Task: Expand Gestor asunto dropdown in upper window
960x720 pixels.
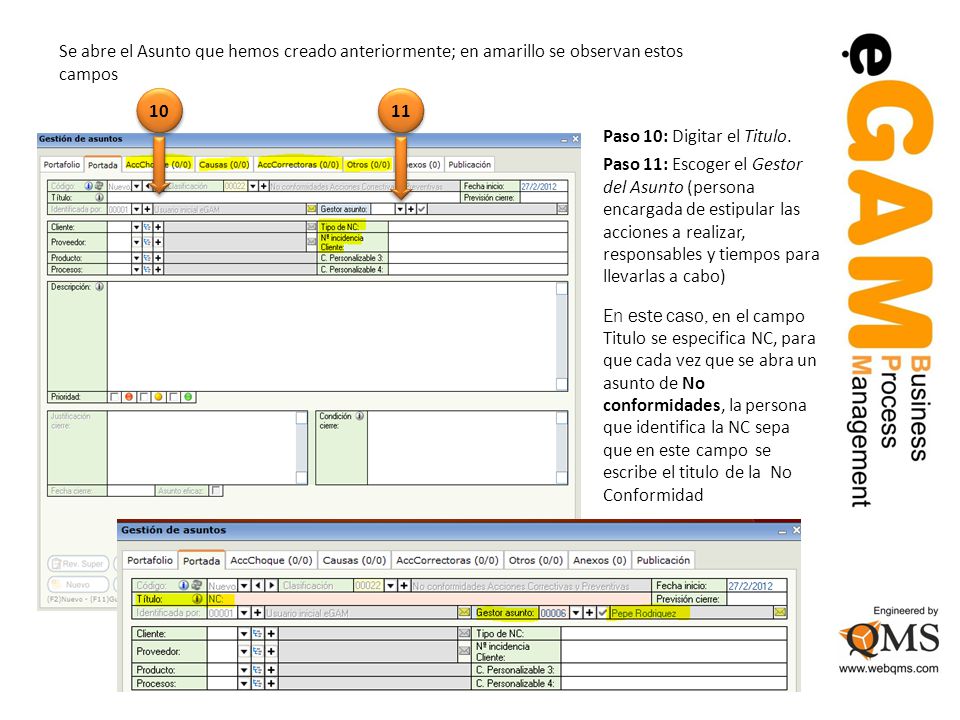Action: (x=400, y=209)
